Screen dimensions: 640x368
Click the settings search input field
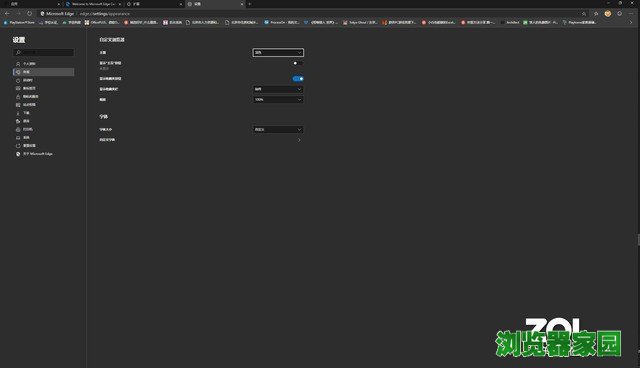44,53
